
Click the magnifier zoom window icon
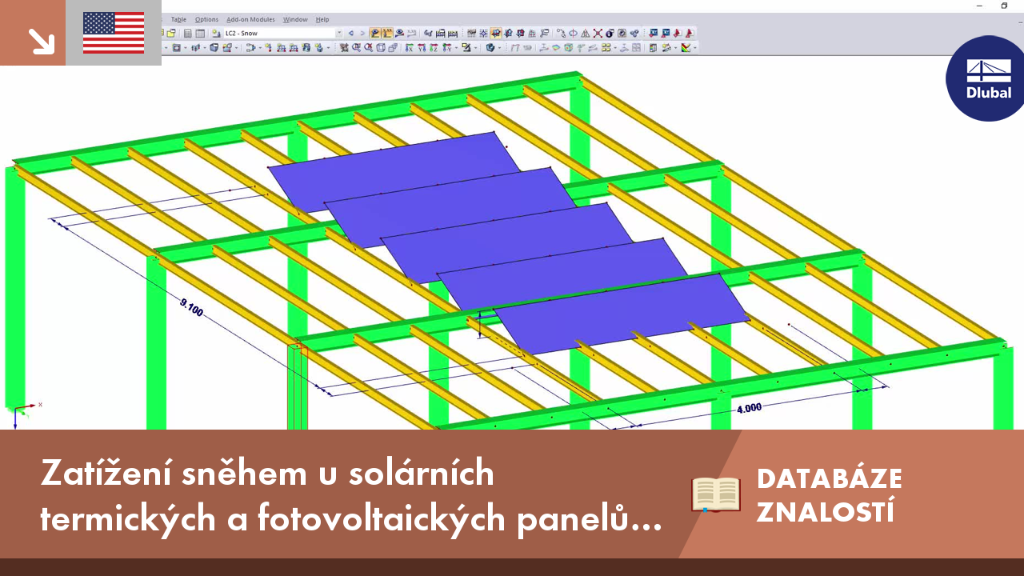356,48
